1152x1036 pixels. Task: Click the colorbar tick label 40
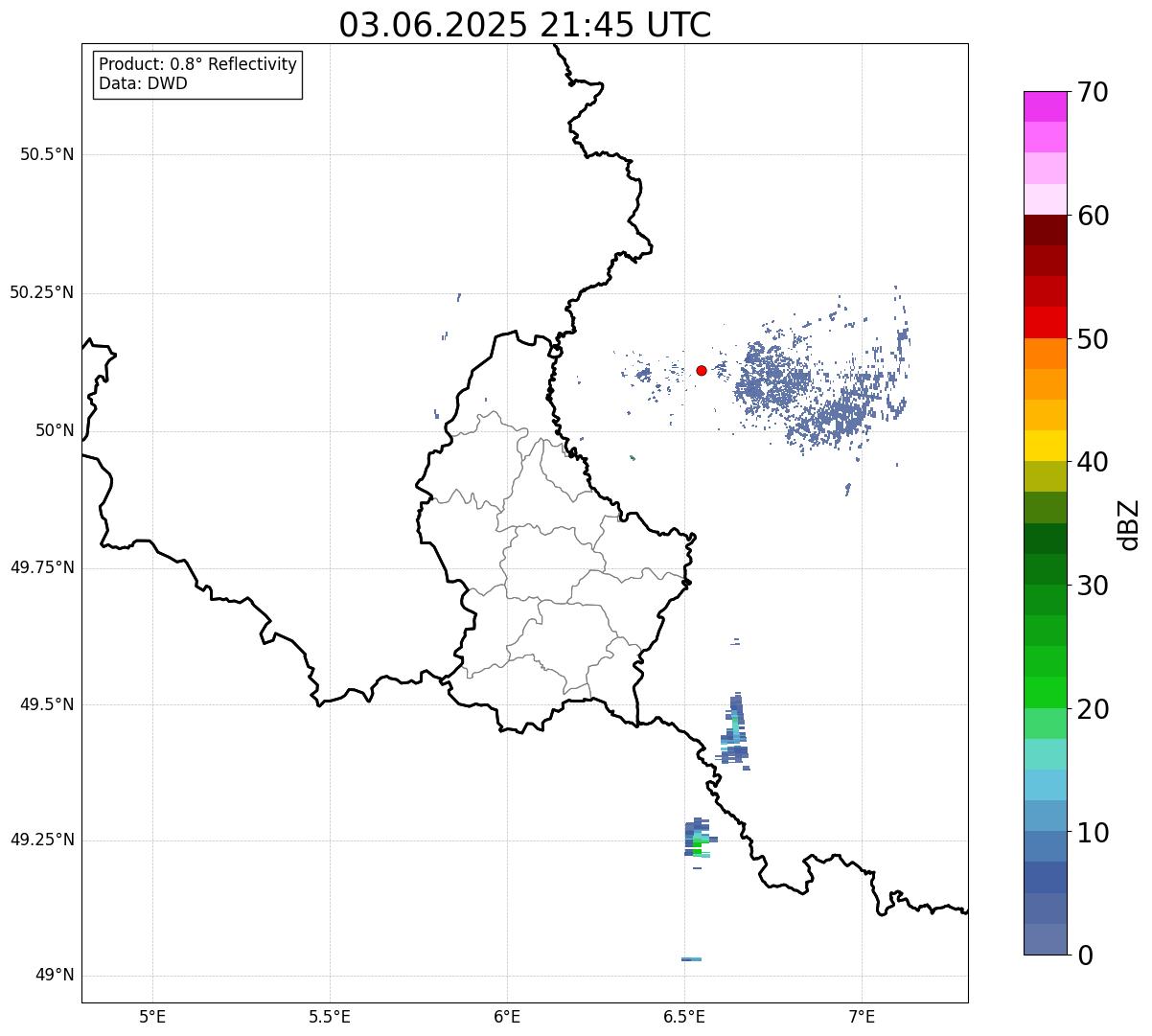(1093, 462)
